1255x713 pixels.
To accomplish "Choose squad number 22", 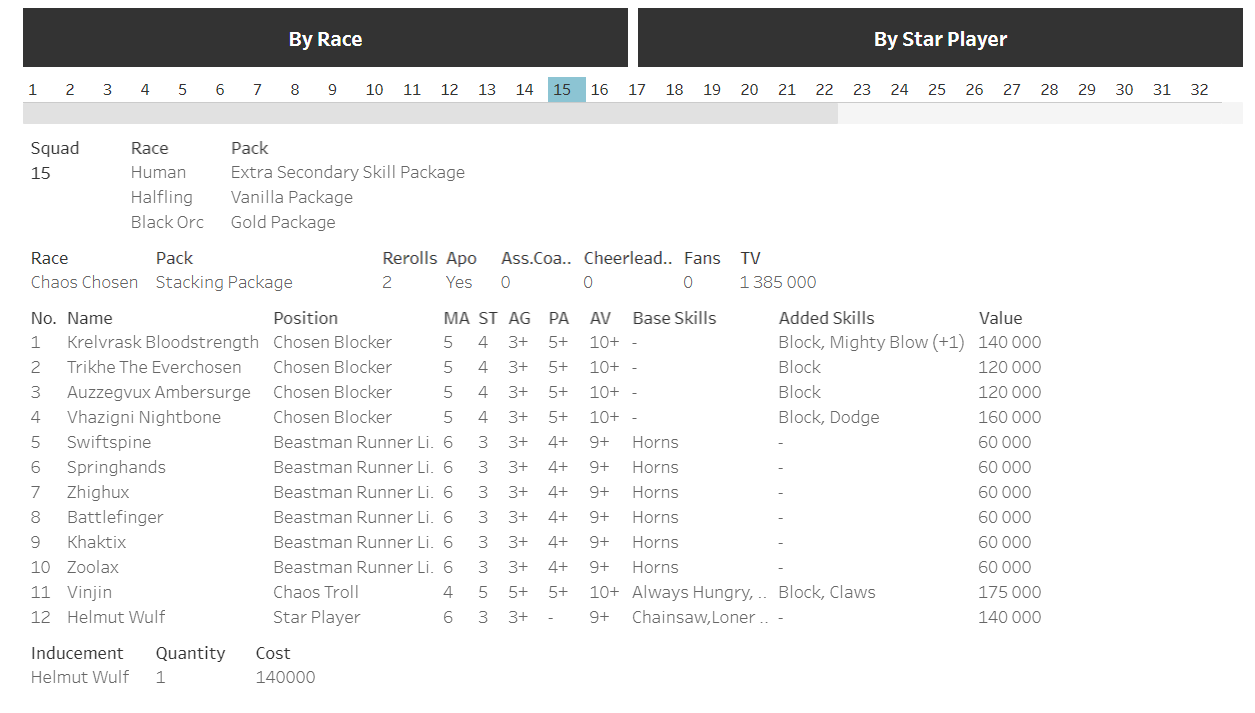I will [x=824, y=90].
